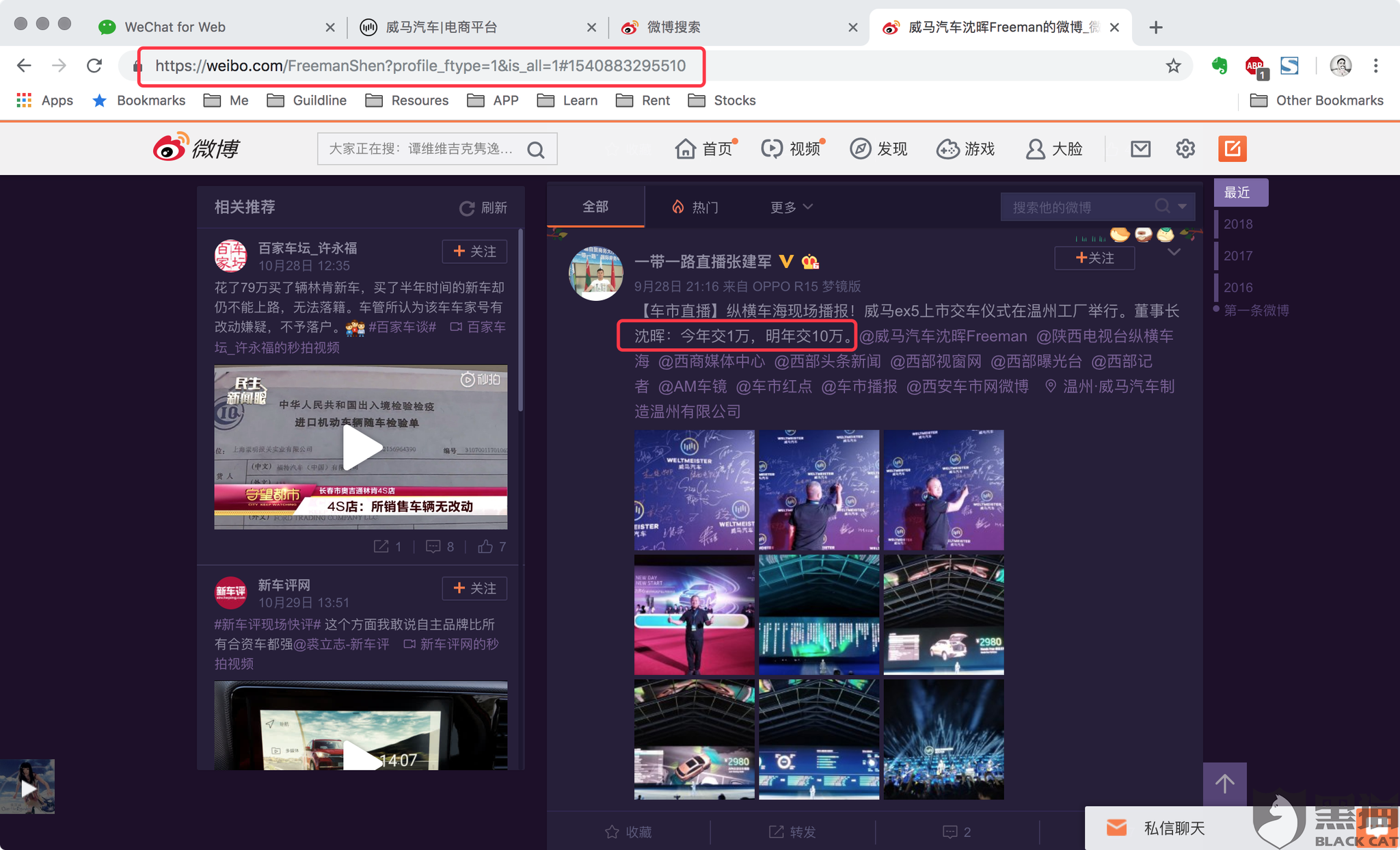Click the Weibo compose post icon
The height and width of the screenshot is (850, 1400).
click(1232, 148)
